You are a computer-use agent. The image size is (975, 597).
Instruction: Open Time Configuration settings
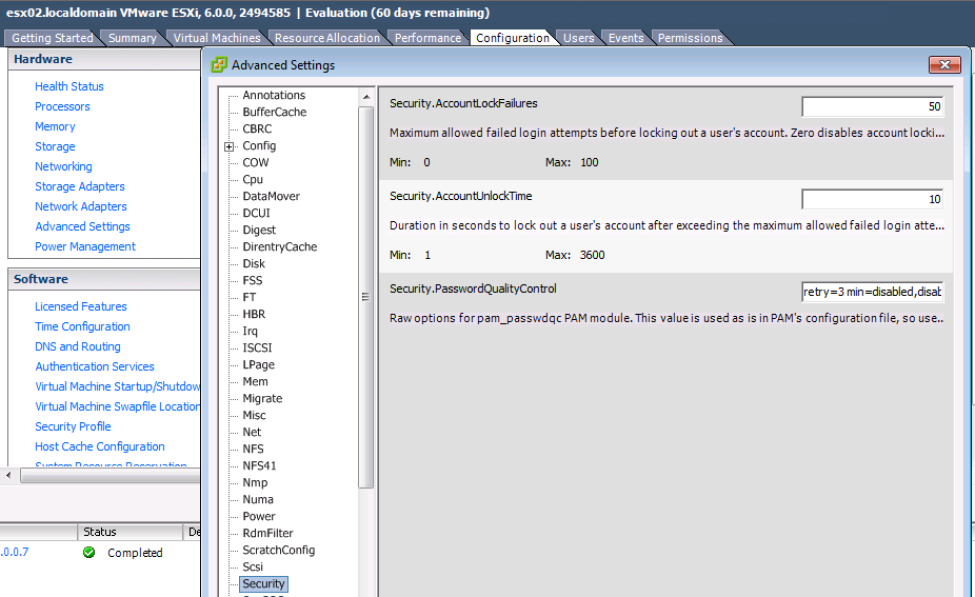point(81,326)
